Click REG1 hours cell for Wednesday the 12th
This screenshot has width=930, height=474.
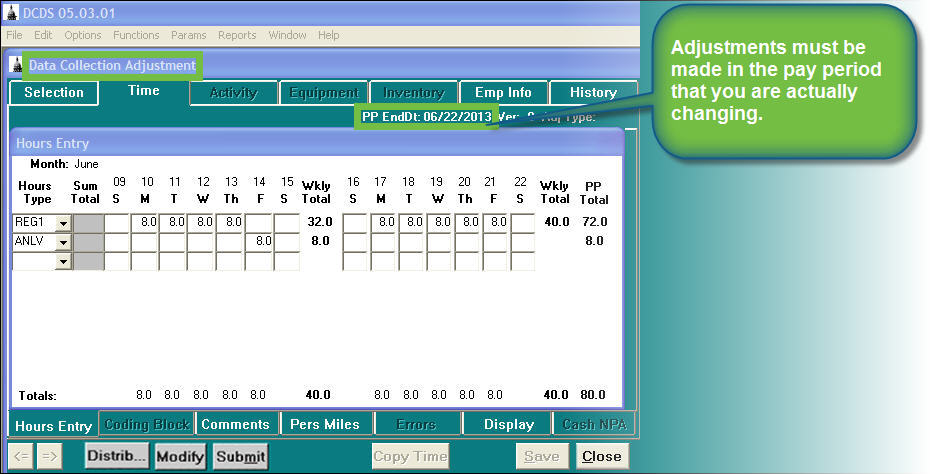[200, 222]
